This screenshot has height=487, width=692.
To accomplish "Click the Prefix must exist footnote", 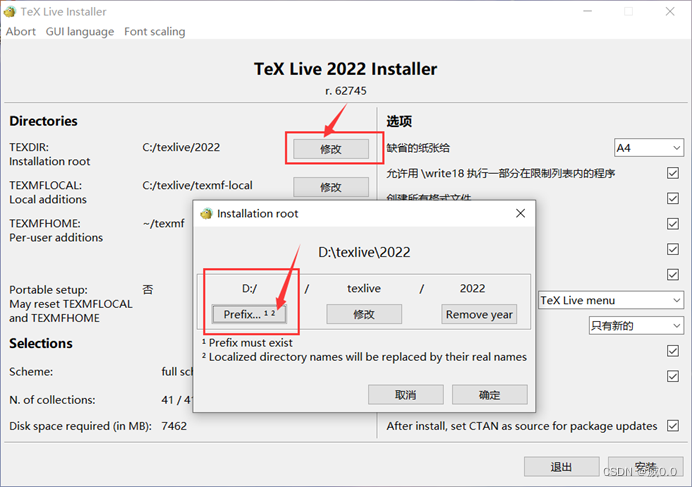I will 247,343.
